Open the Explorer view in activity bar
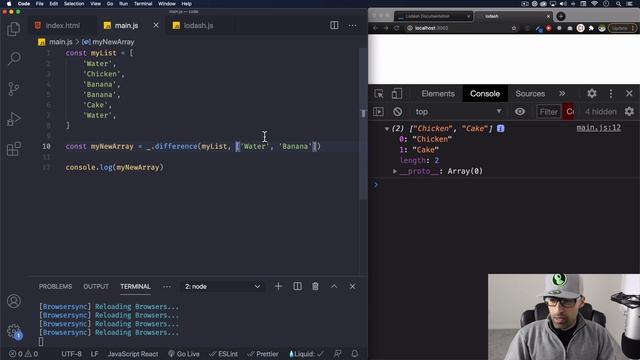This screenshot has width=640, height=360. pyautogui.click(x=13, y=29)
